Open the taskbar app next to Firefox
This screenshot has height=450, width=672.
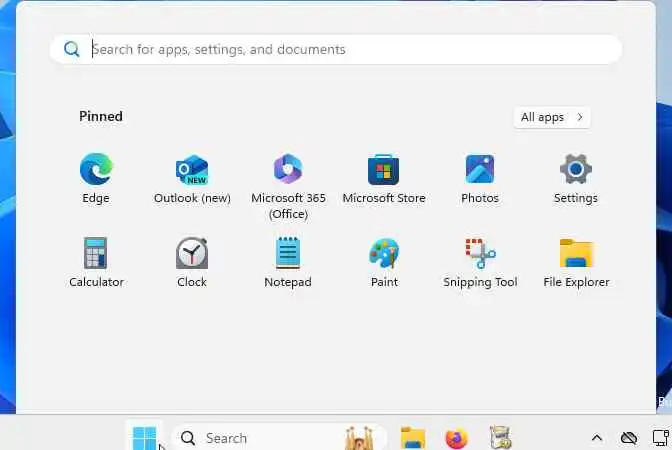point(500,438)
